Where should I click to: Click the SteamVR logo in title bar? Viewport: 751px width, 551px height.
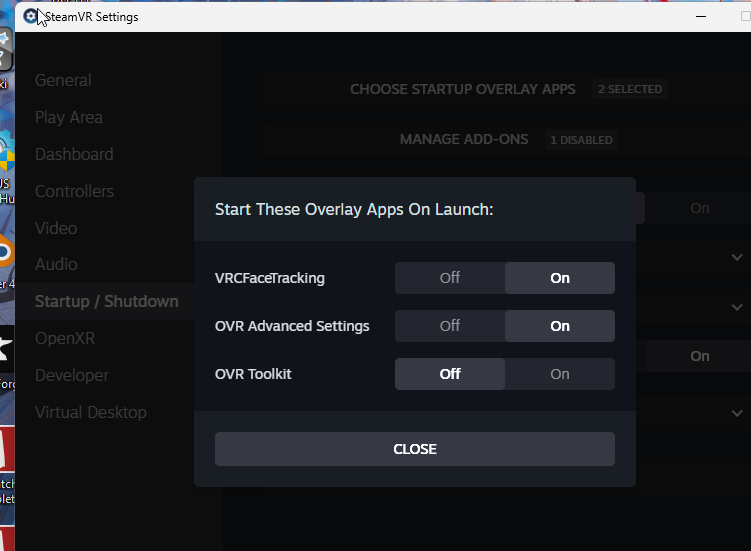[31, 16]
